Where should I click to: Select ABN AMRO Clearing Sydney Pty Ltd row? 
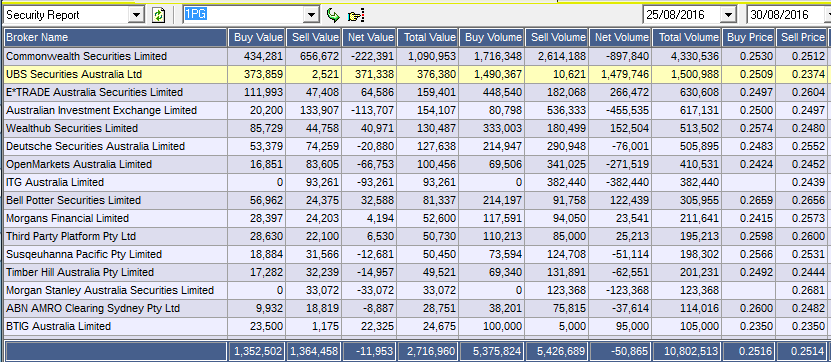(x=416, y=308)
